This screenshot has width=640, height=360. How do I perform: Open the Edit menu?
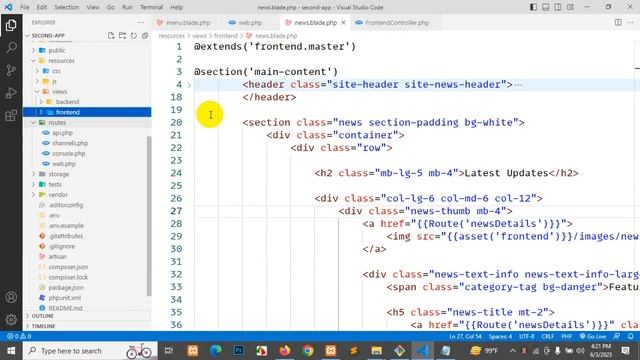[x=42, y=7]
